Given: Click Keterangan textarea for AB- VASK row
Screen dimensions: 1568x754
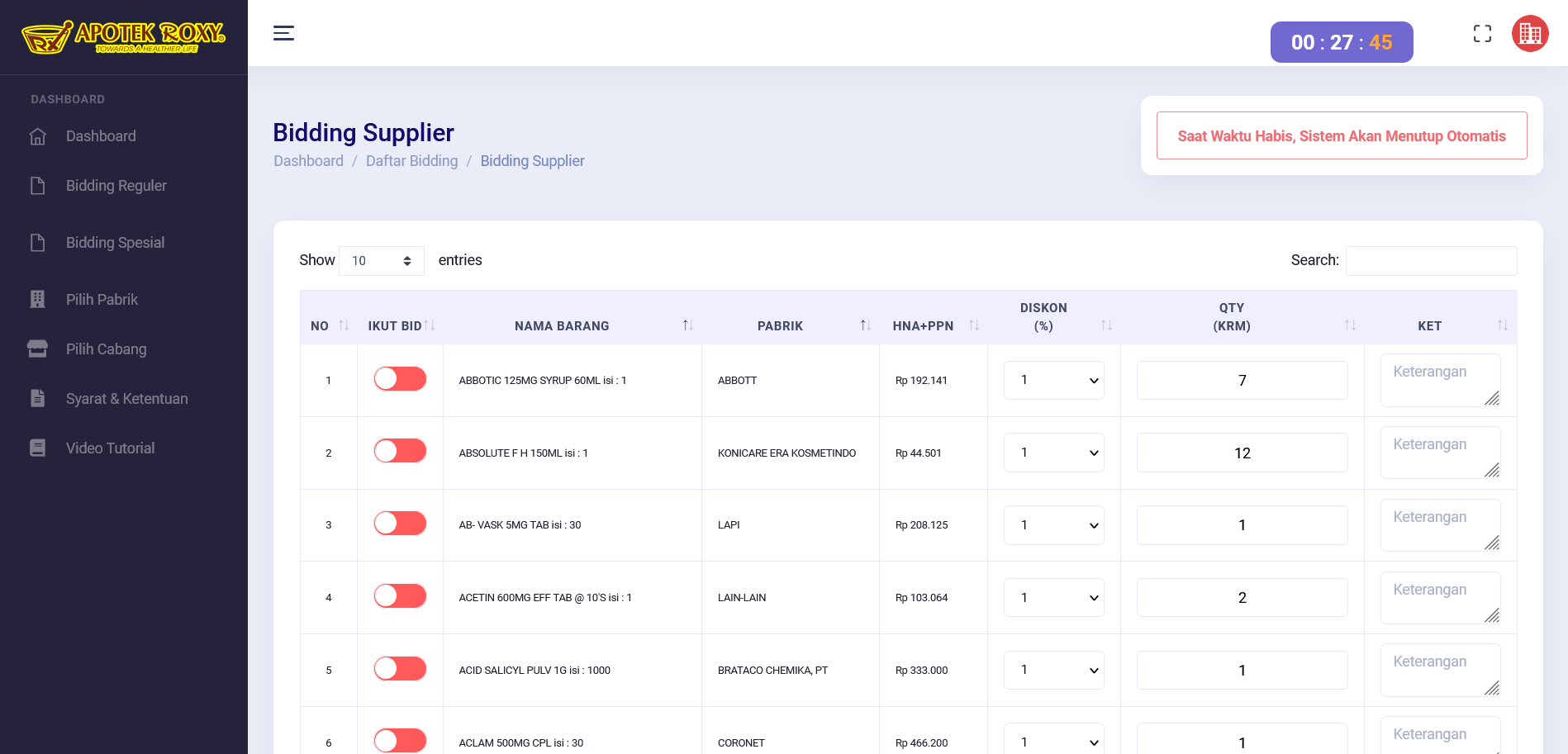Looking at the screenshot, I should [x=1440, y=525].
